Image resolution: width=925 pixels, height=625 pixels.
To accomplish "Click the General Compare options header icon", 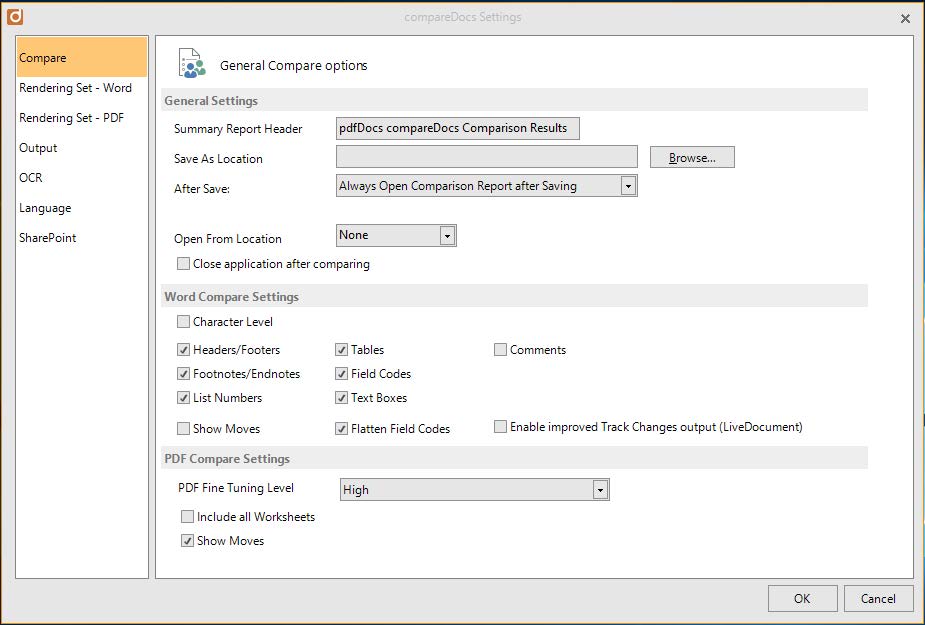I will tap(192, 64).
